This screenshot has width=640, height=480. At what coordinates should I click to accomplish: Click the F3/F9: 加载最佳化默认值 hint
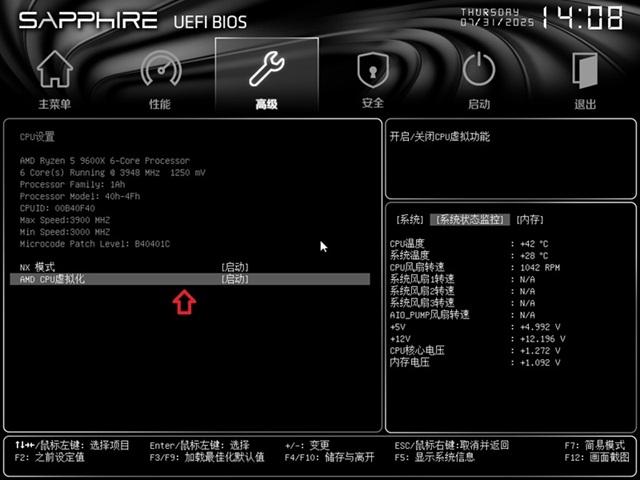point(207,457)
